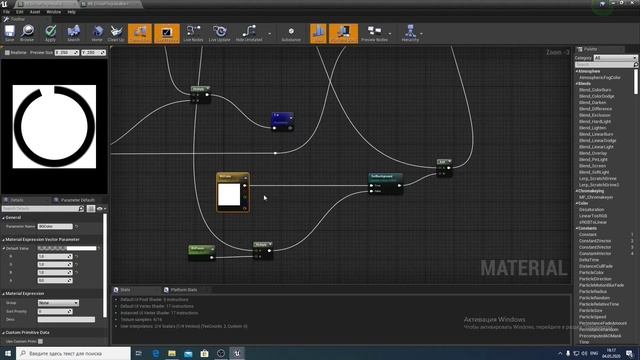Click the Preview Nodes toolbar icon
The image size is (640, 360).
pos(374,33)
